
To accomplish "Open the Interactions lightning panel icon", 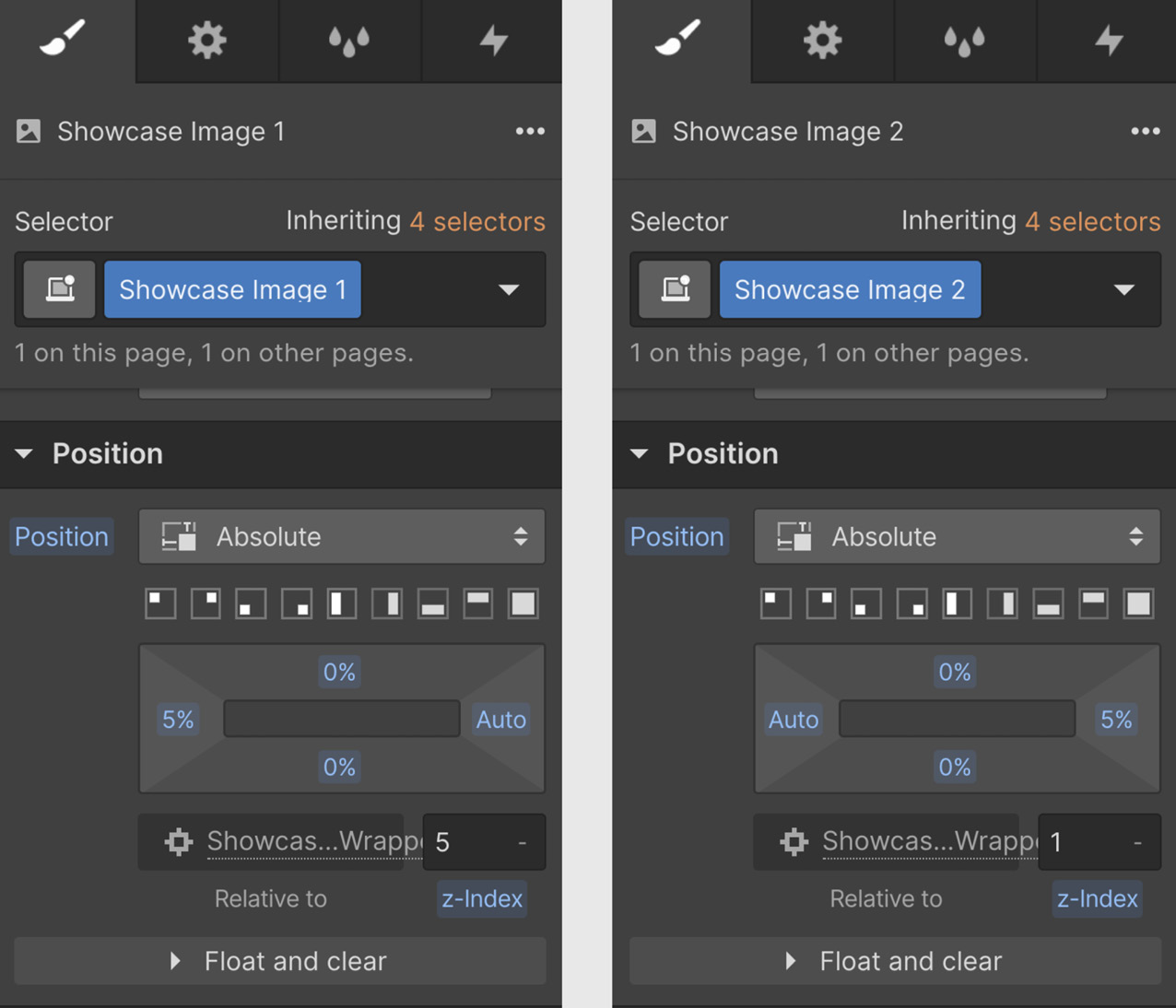I will pyautogui.click(x=491, y=41).
